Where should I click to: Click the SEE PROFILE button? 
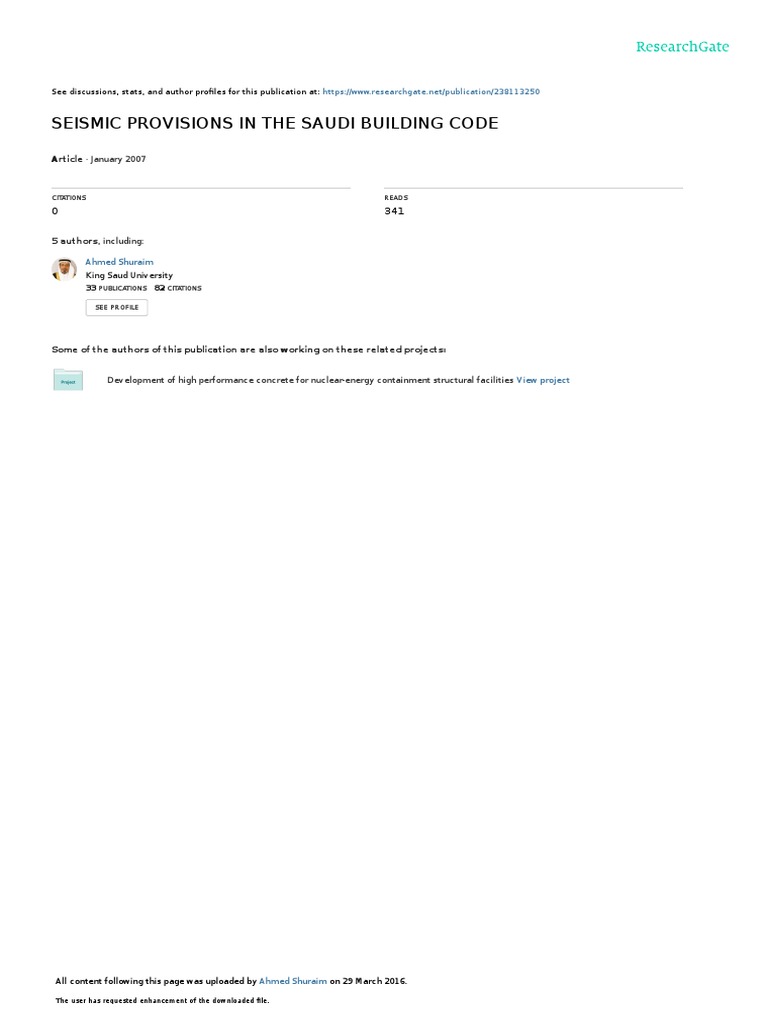pyautogui.click(x=117, y=308)
